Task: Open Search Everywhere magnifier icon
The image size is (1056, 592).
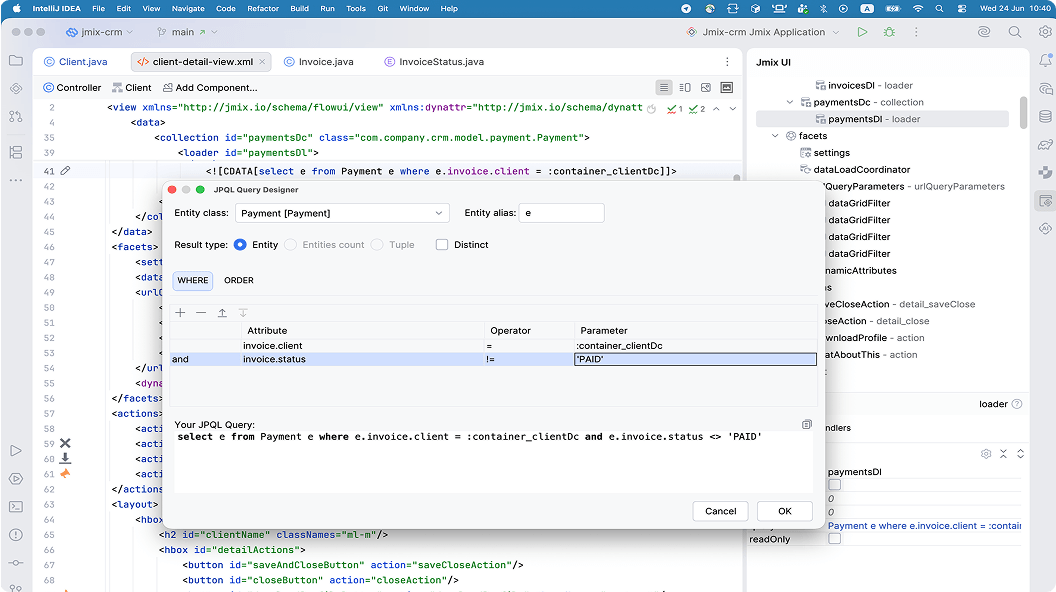Action: pyautogui.click(x=1014, y=32)
